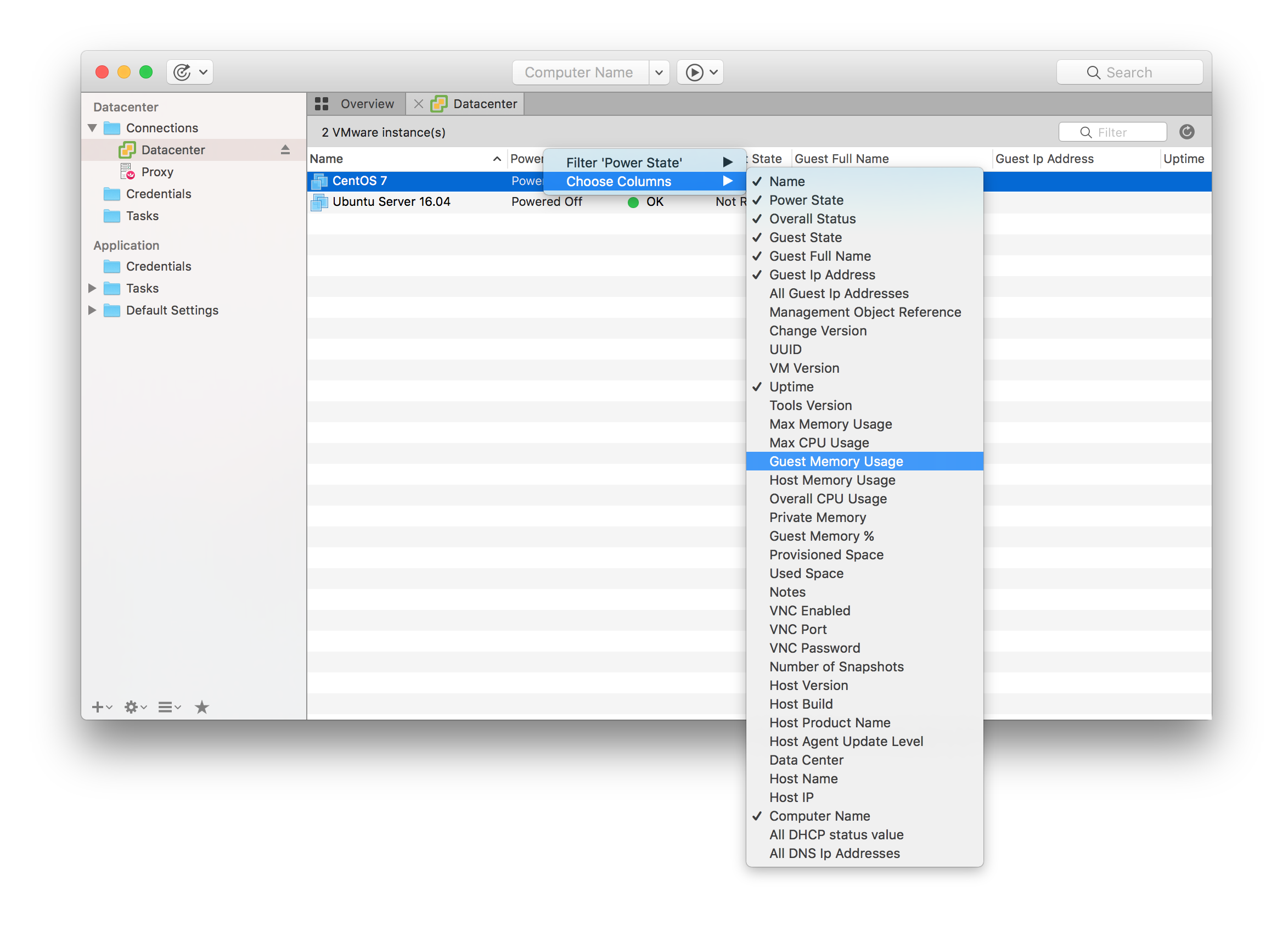
Task: Uncheck the Overall Status column option
Action: (x=864, y=218)
